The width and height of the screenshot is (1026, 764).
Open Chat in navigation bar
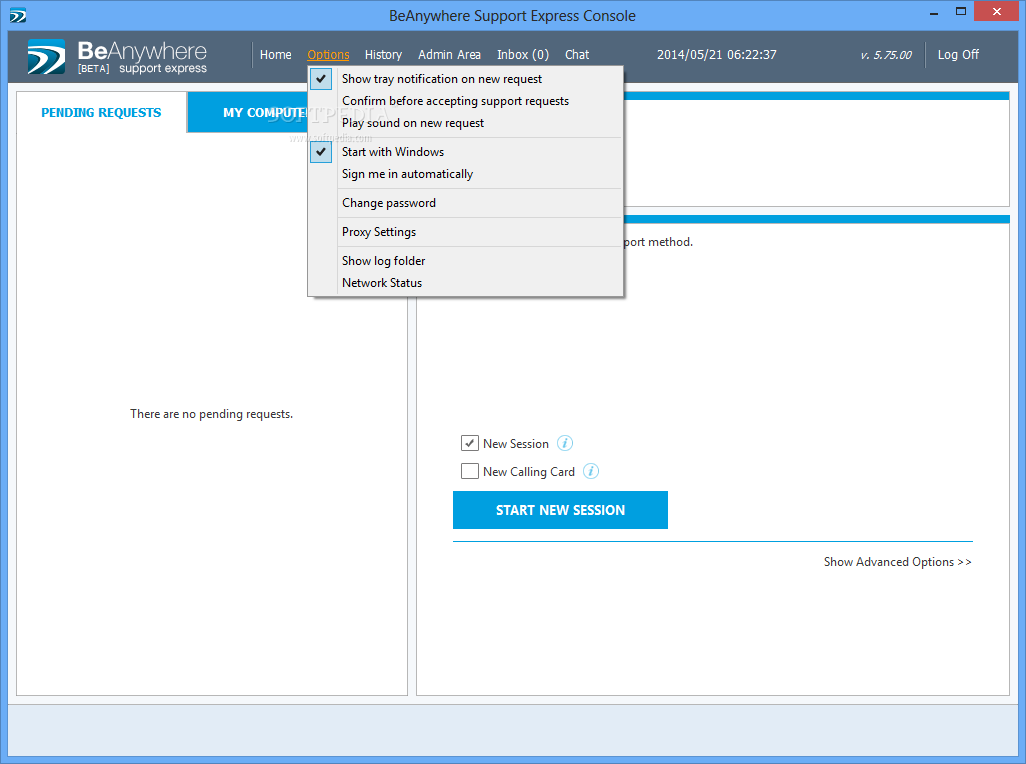[x=577, y=55]
